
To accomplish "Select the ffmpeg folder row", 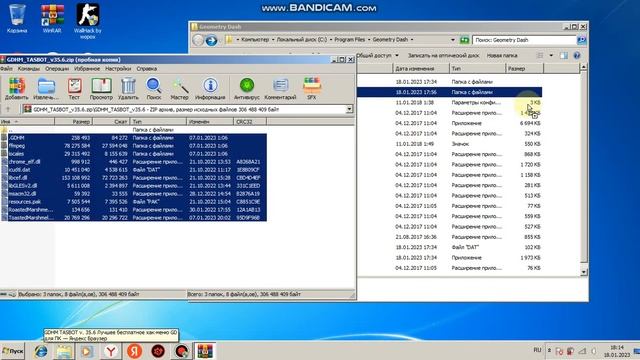I will pos(133,146).
